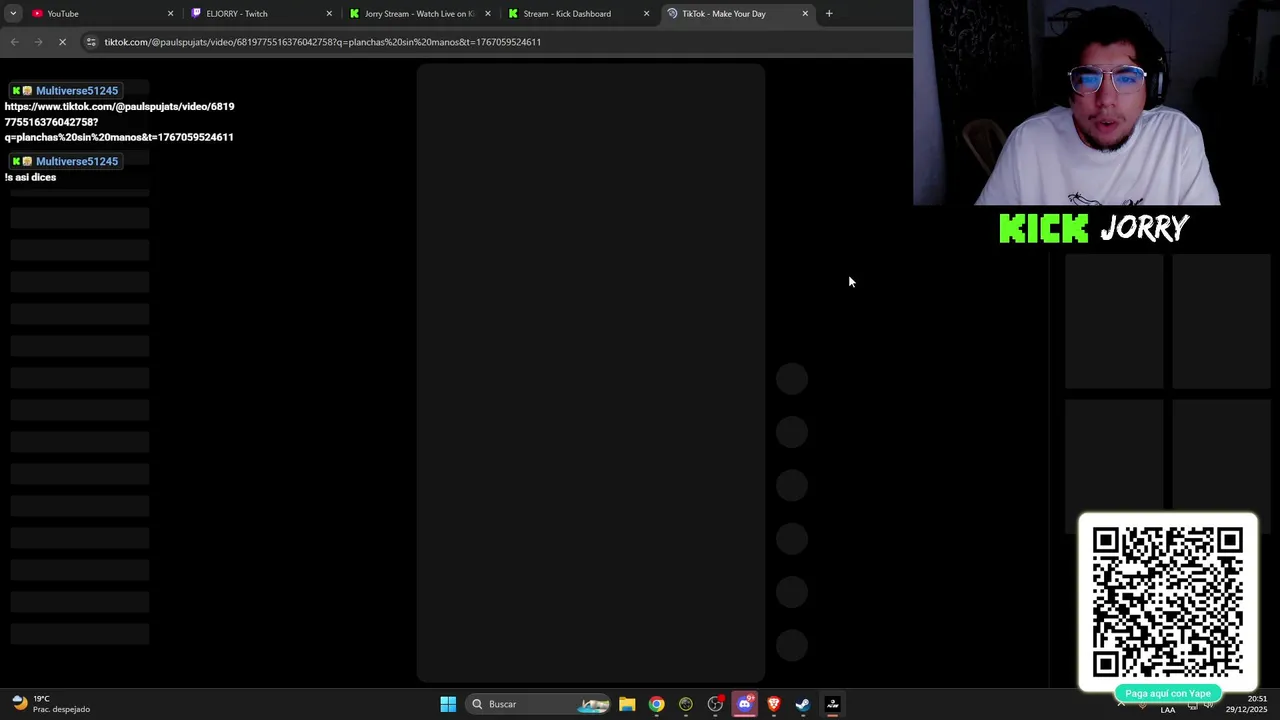1280x720 pixels.
Task: Click the loading TikTok video placeholder
Action: pyautogui.click(x=591, y=373)
